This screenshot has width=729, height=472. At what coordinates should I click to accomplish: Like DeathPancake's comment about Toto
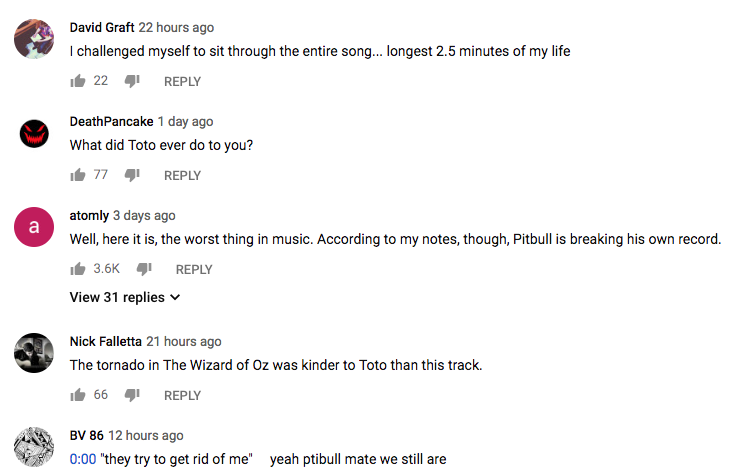pyautogui.click(x=78, y=175)
